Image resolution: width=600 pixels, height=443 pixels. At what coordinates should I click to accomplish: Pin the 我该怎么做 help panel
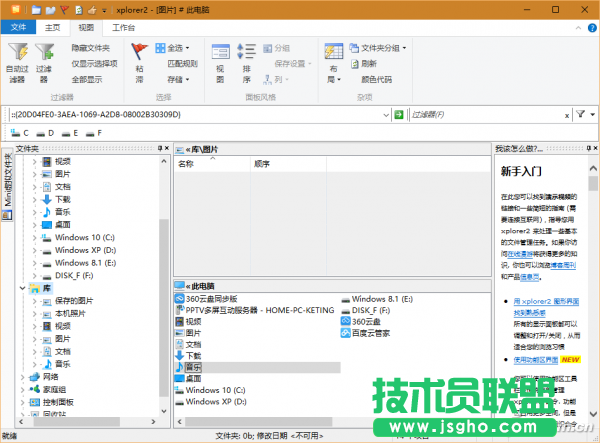point(589,148)
